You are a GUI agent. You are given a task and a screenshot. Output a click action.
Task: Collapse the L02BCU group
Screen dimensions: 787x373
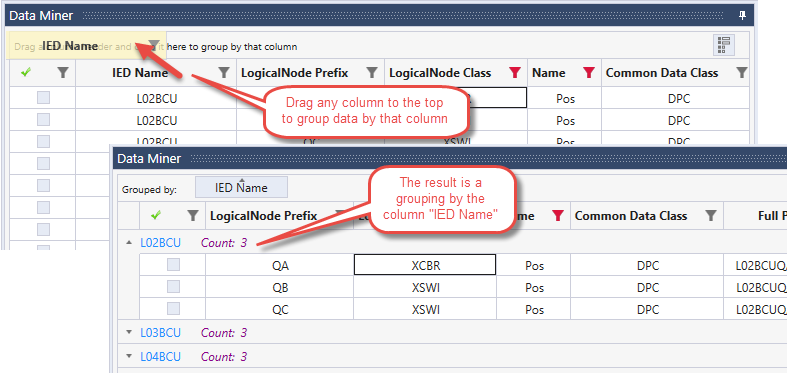pos(130,242)
